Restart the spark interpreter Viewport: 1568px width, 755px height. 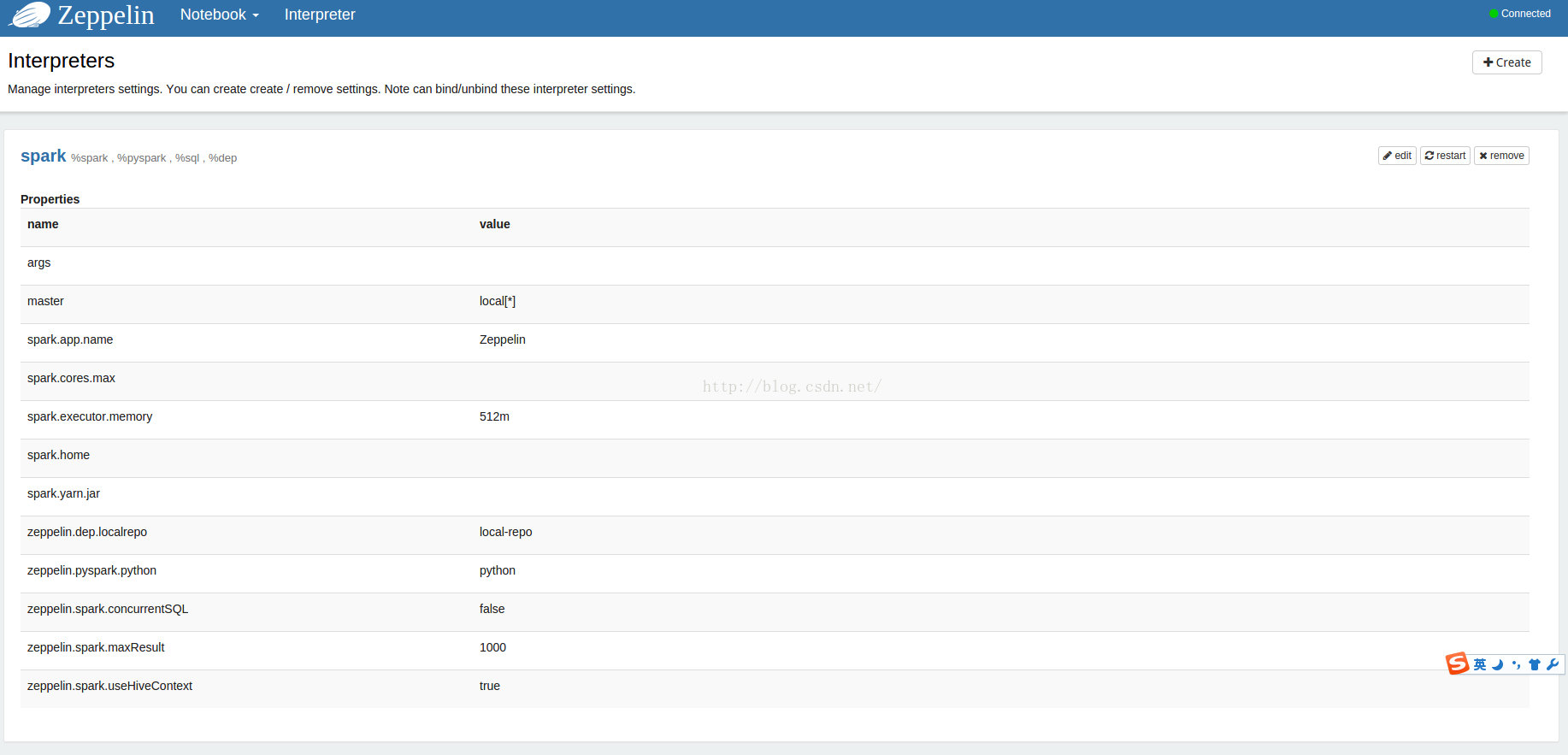[x=1445, y=156]
